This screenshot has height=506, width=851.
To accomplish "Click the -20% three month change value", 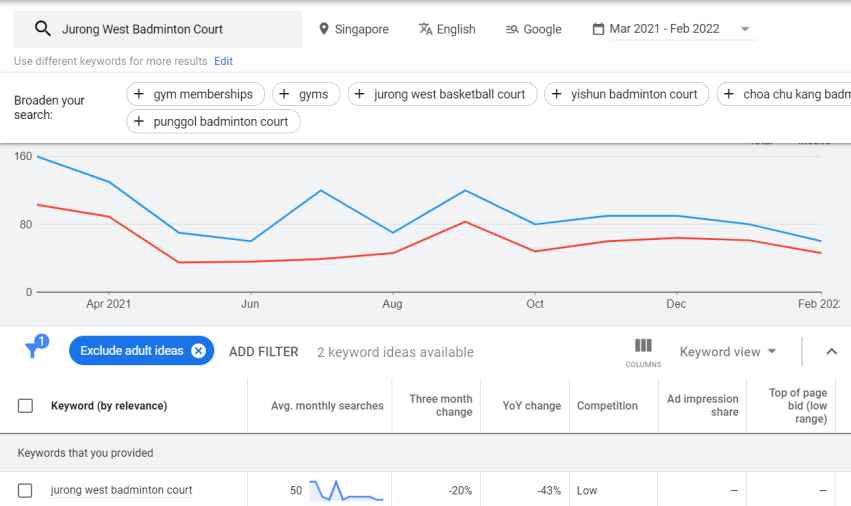I will tap(460, 490).
